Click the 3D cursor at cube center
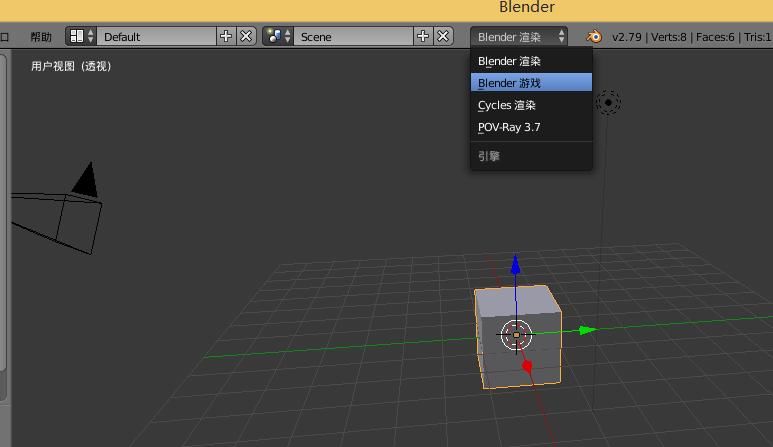773x447 pixels. point(516,335)
